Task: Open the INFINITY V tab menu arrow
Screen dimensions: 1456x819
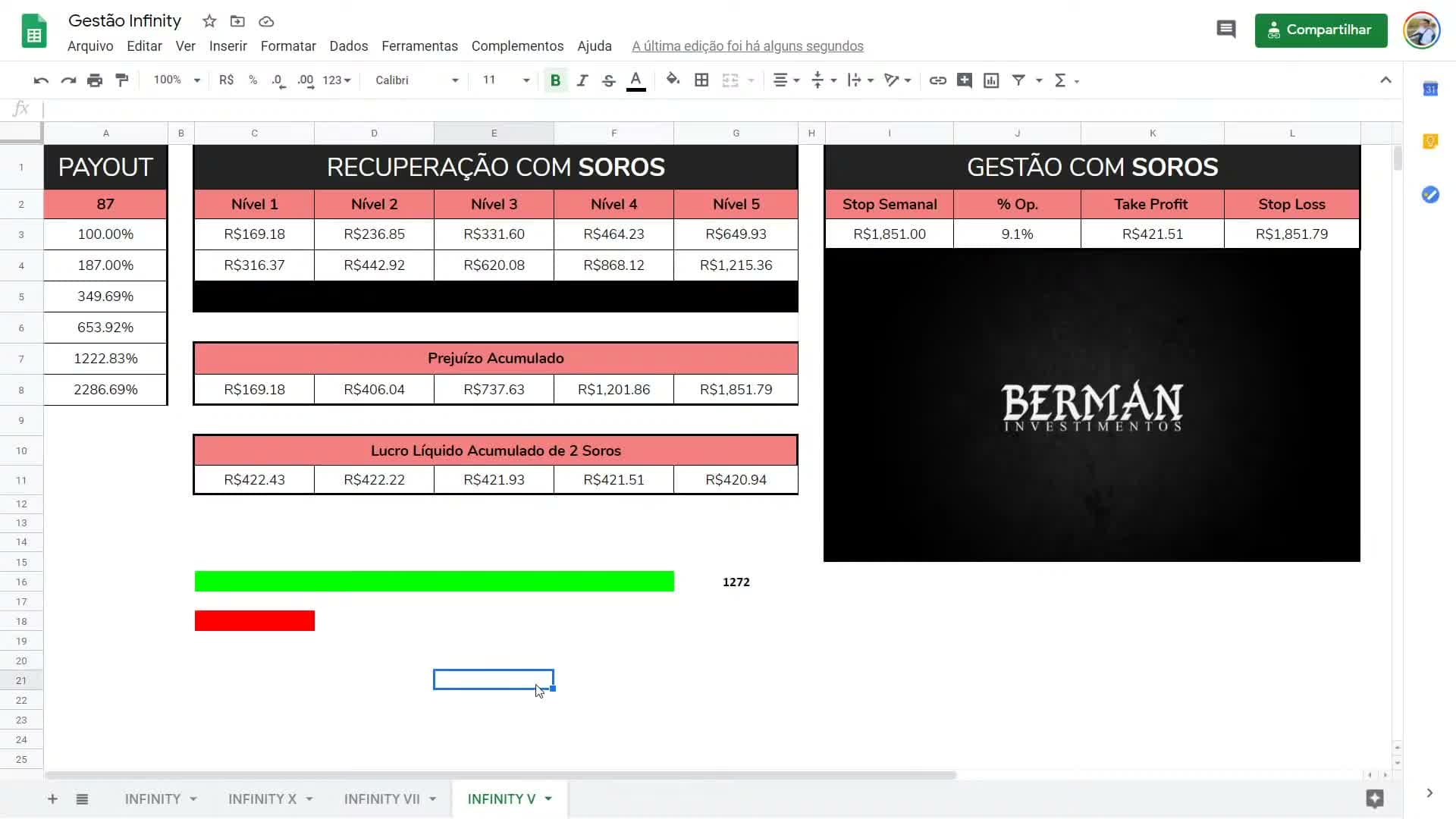Action: tap(548, 799)
